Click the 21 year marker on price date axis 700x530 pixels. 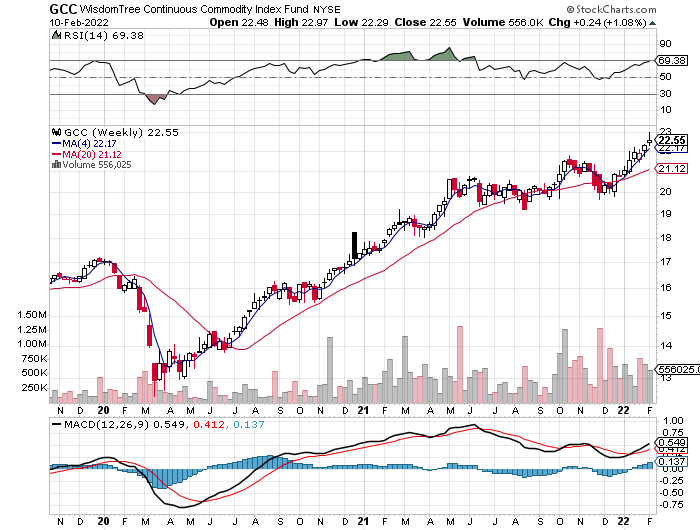point(363,410)
